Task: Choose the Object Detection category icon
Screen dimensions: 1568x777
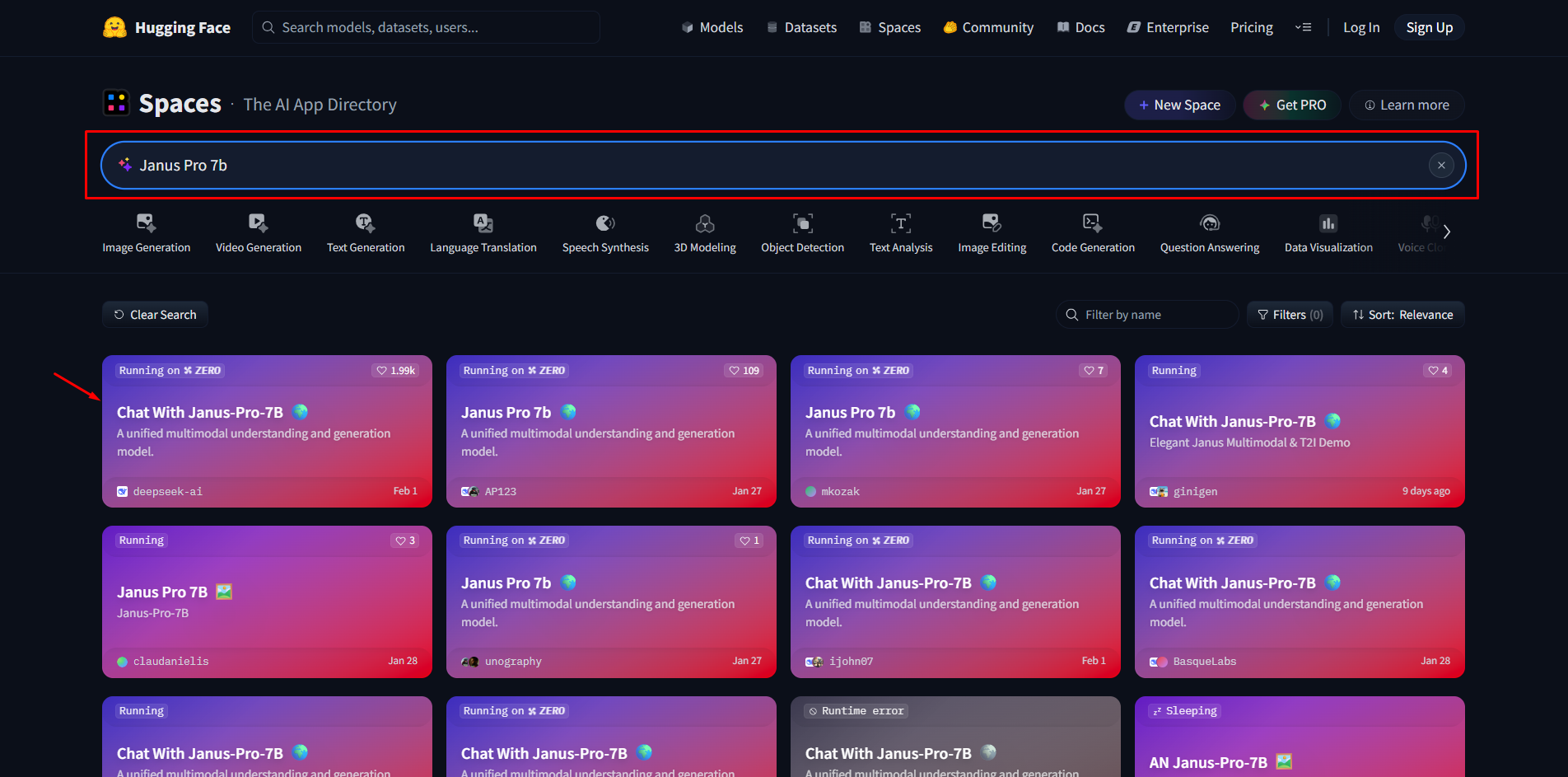Action: [x=803, y=222]
